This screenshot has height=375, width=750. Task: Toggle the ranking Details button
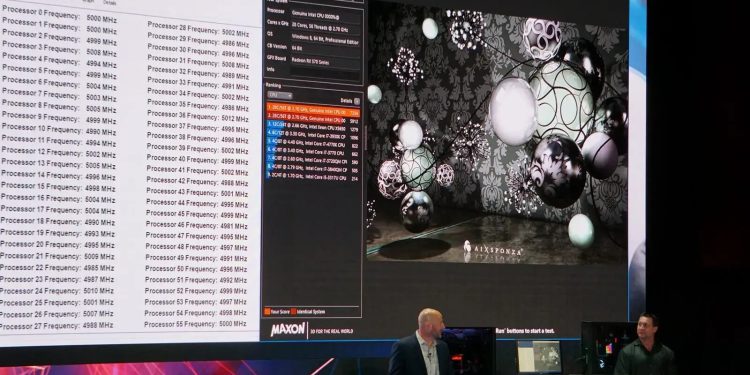(x=357, y=101)
